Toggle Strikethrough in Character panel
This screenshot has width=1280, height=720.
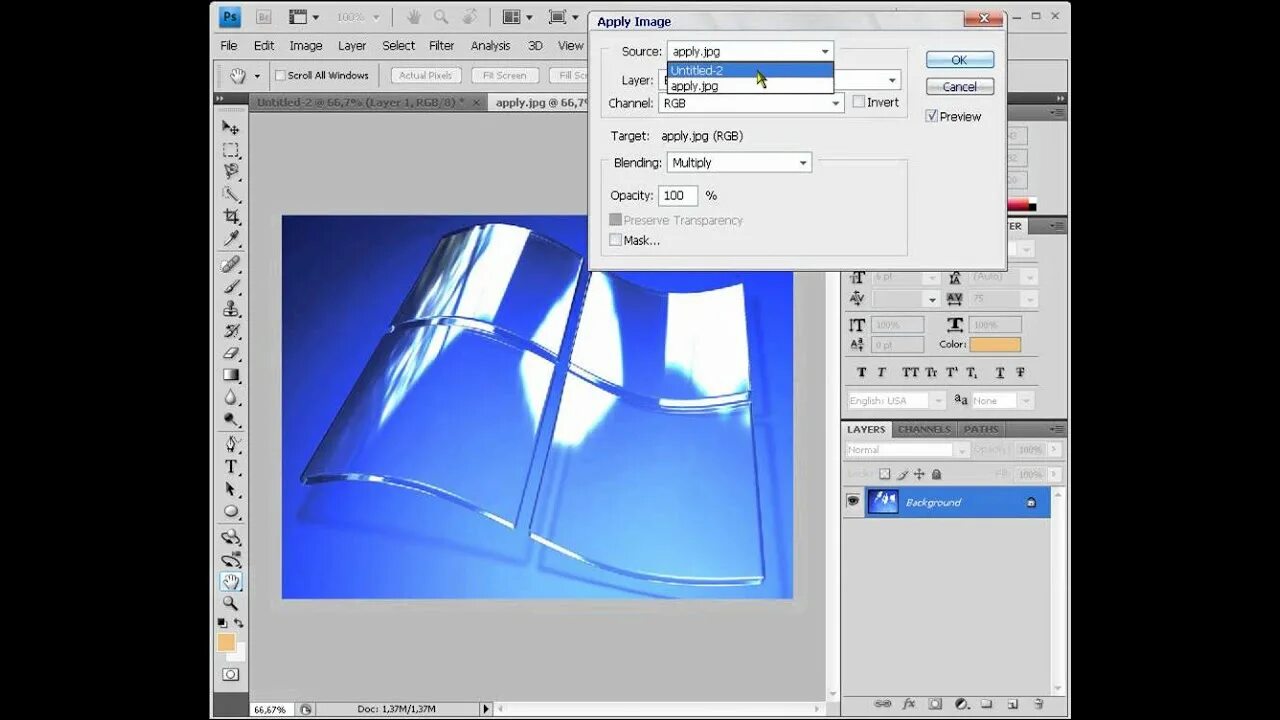1020,372
